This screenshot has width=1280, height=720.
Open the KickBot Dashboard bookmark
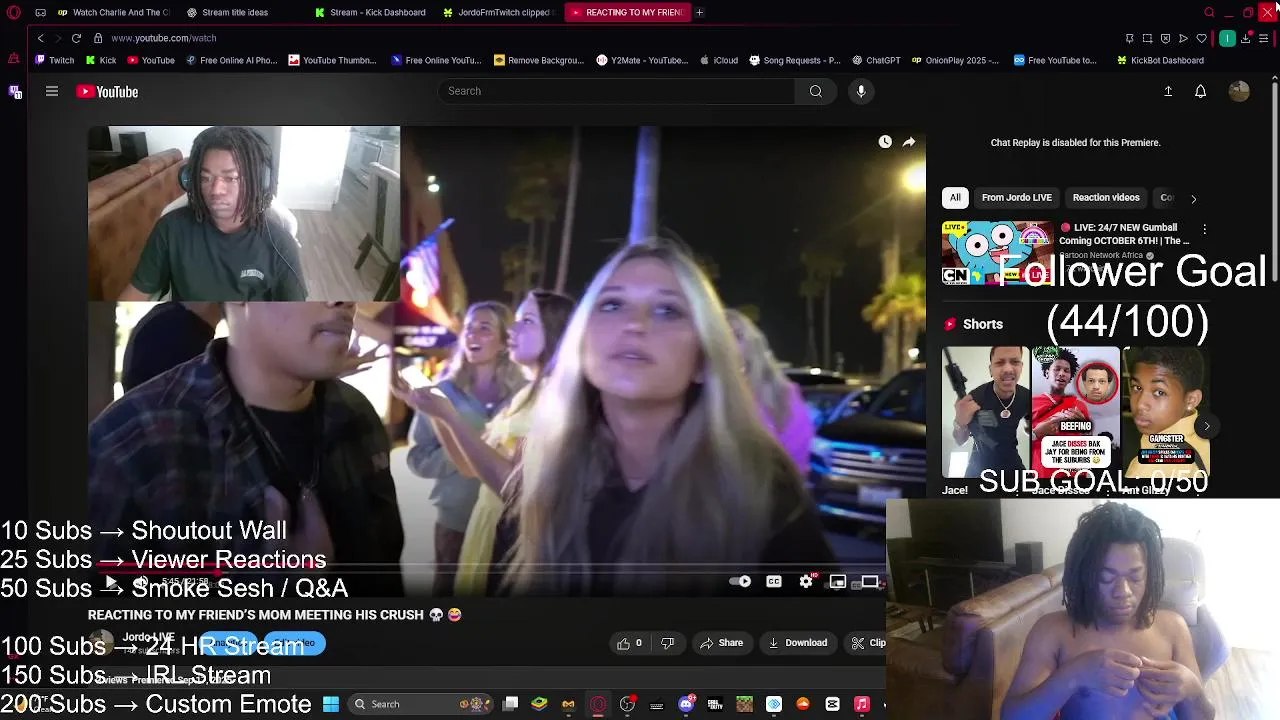click(1160, 60)
